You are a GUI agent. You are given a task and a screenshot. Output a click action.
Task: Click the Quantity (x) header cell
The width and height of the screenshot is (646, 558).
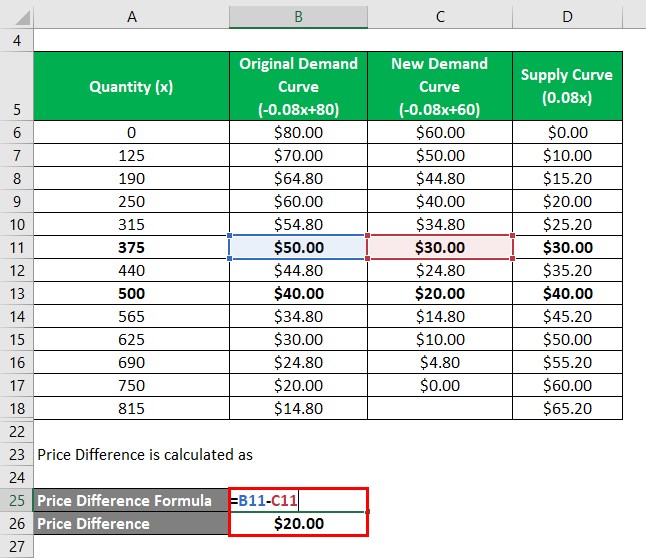(131, 86)
